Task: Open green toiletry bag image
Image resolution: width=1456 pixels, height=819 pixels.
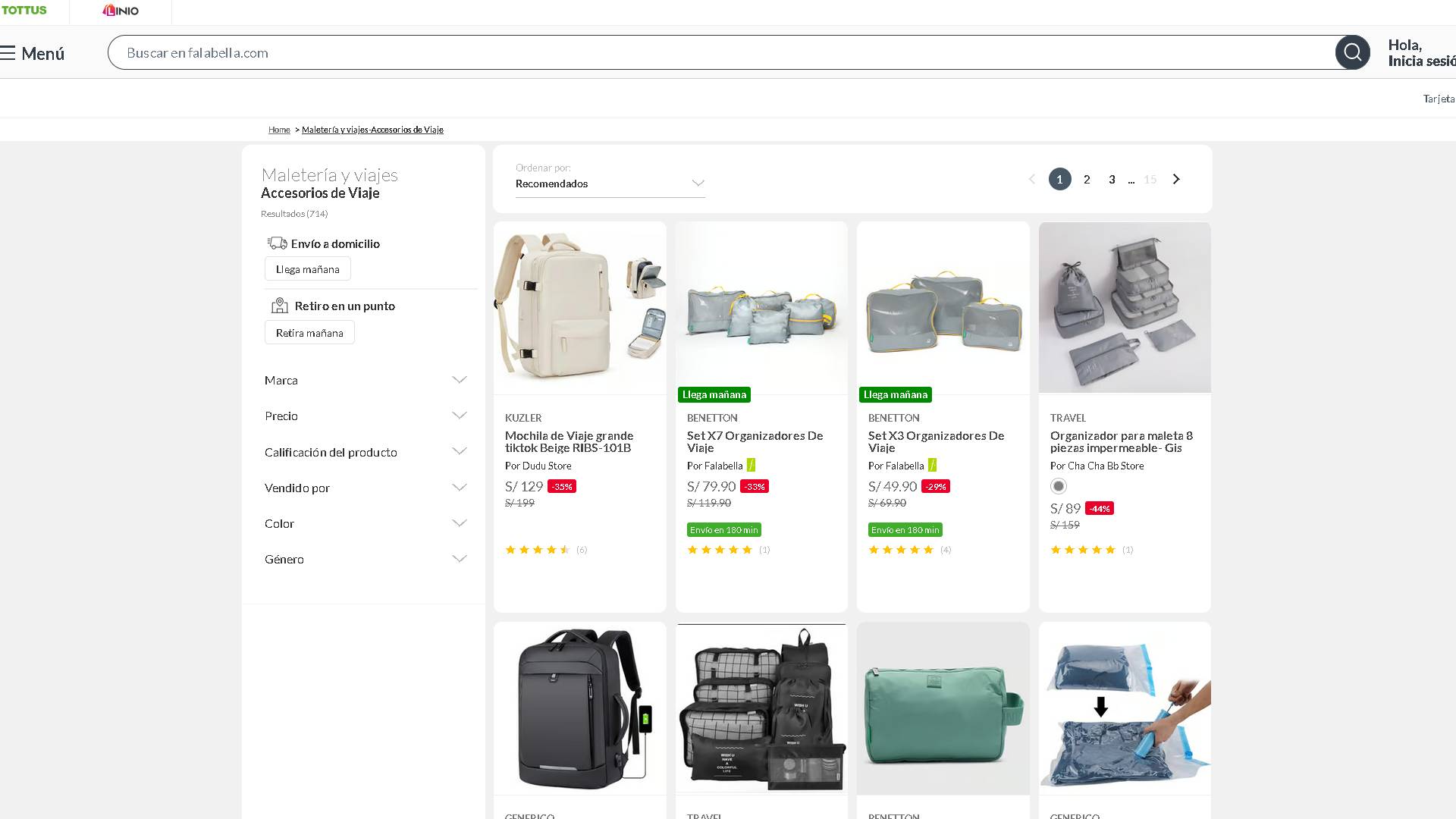Action: click(x=943, y=709)
